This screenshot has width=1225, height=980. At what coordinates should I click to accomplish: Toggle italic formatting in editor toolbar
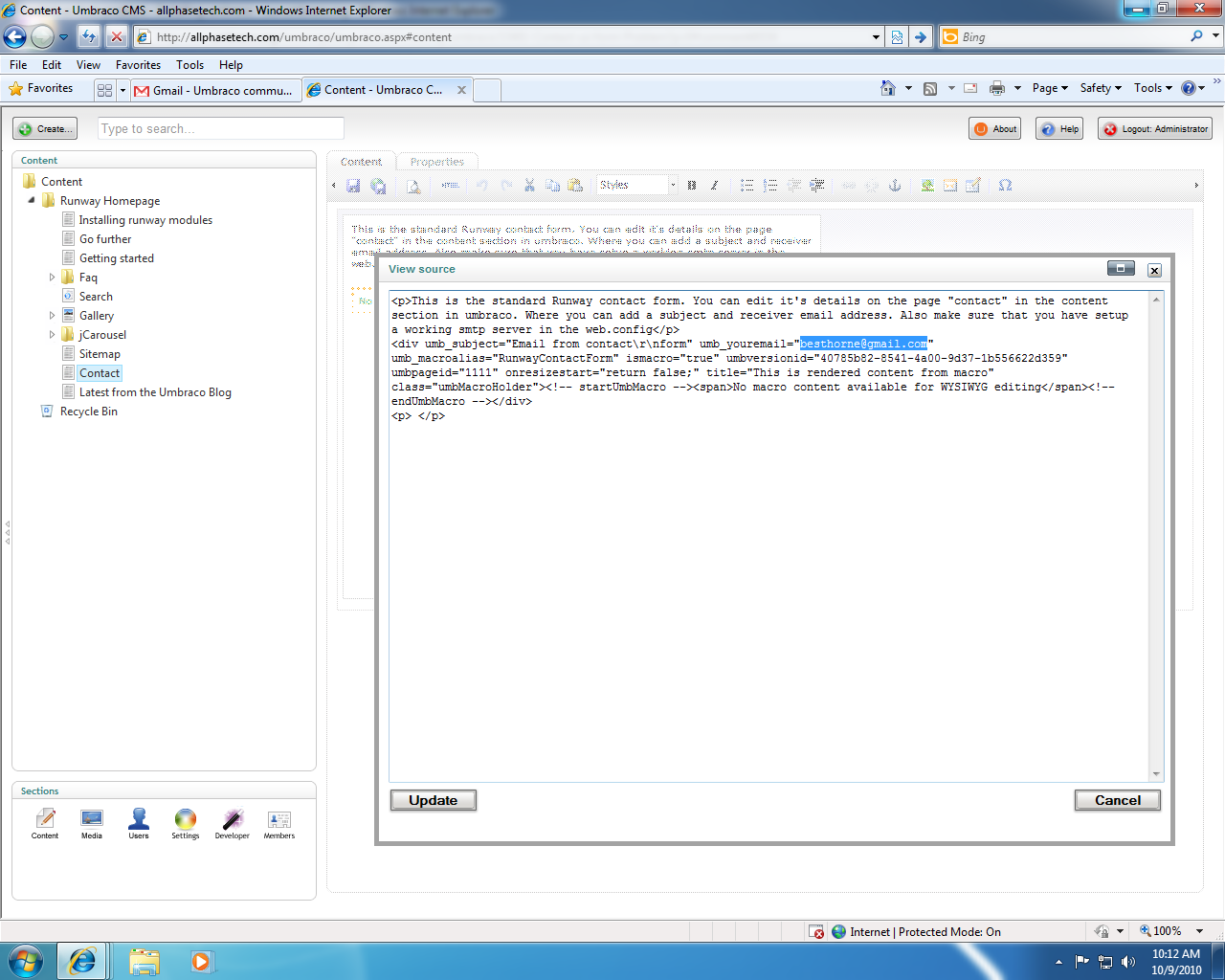tap(714, 186)
